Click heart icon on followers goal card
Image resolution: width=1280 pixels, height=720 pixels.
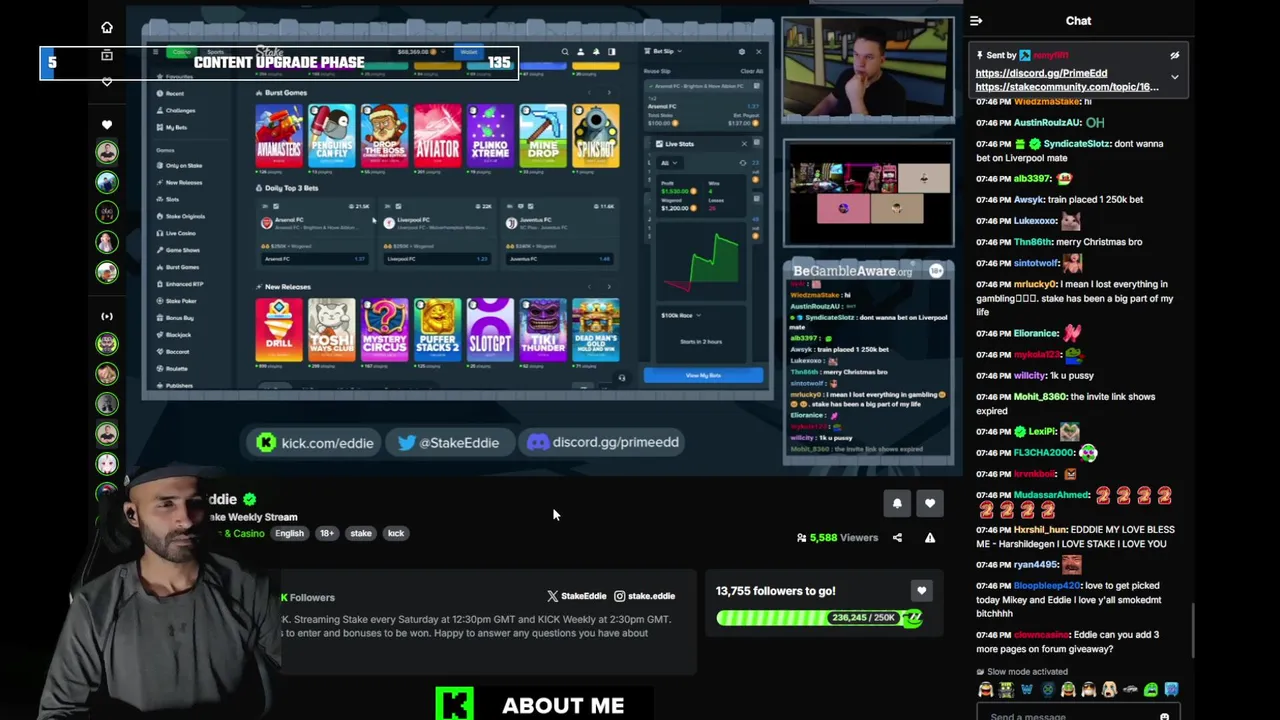(x=921, y=592)
